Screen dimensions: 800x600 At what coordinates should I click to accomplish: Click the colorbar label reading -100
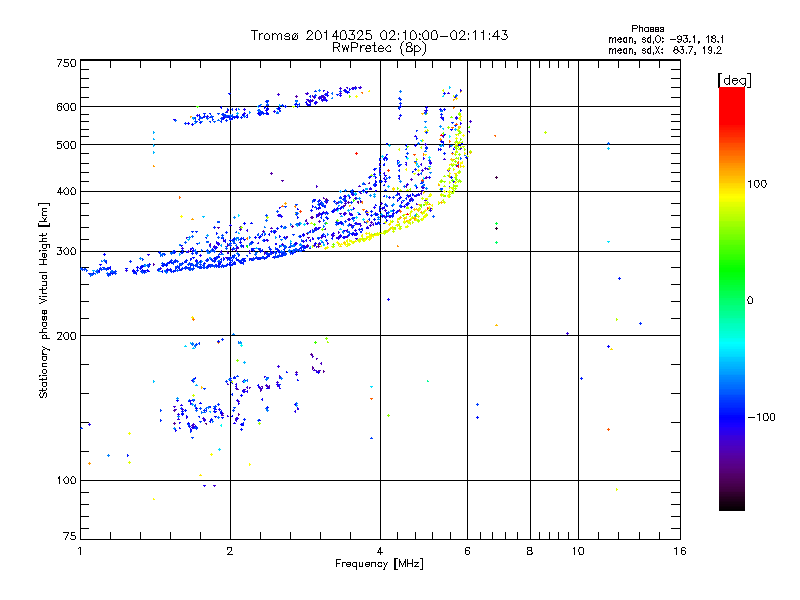pos(761,417)
